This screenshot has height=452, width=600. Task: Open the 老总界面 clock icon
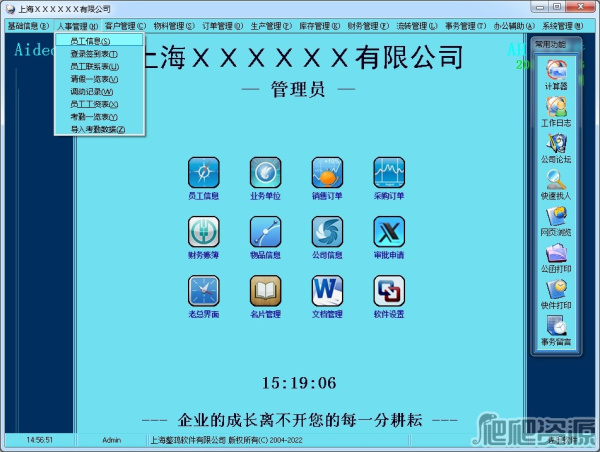click(x=204, y=291)
